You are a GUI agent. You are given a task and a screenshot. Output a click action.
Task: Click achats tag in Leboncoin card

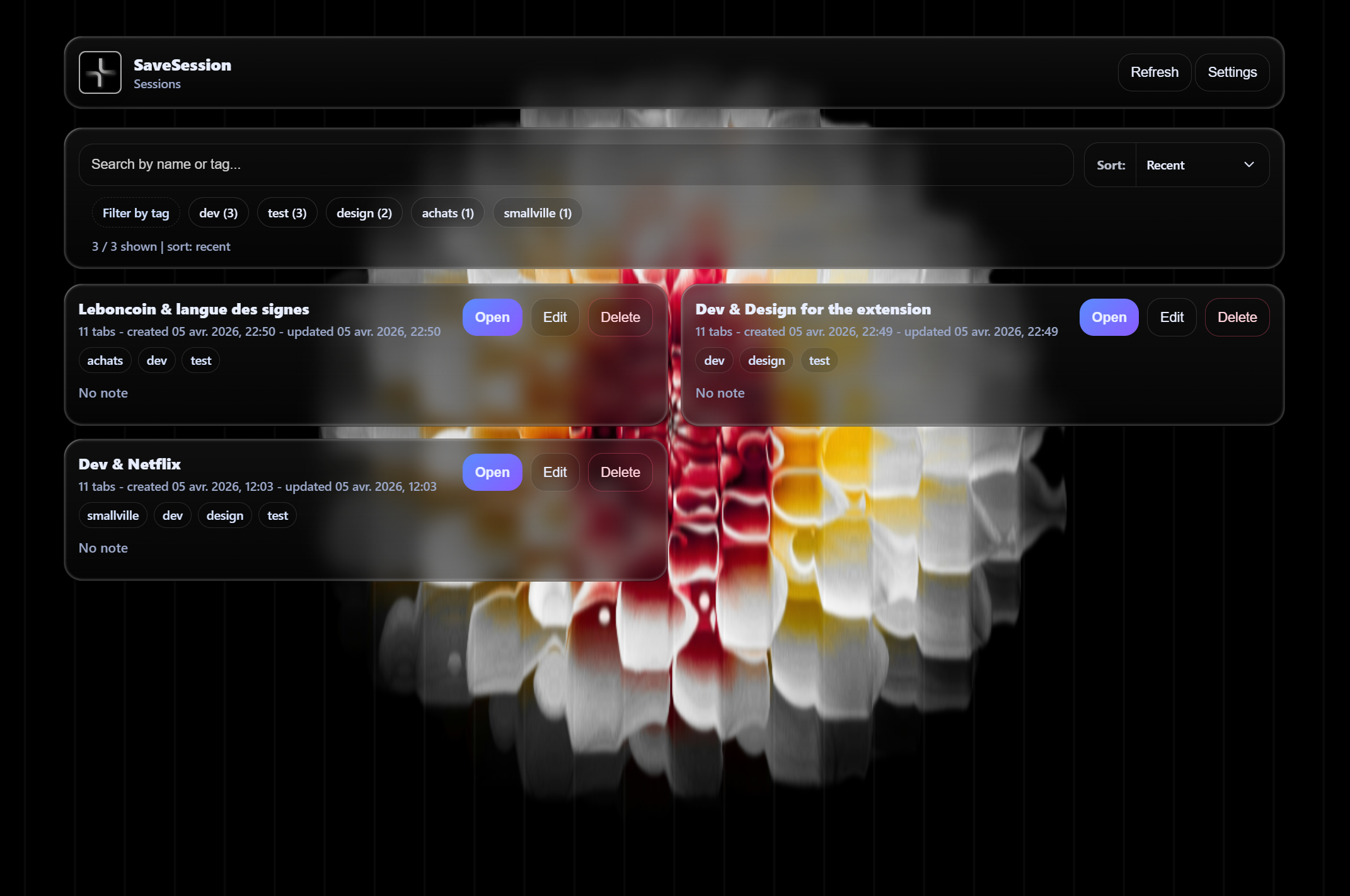click(x=105, y=360)
